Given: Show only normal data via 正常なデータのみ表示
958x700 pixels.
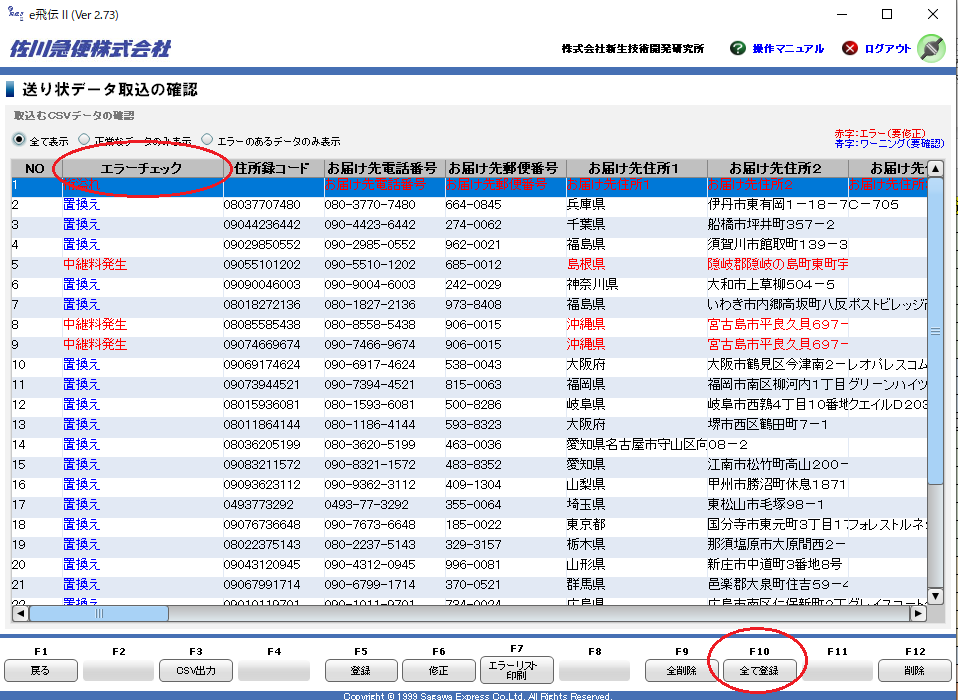Looking at the screenshot, I should [85, 140].
